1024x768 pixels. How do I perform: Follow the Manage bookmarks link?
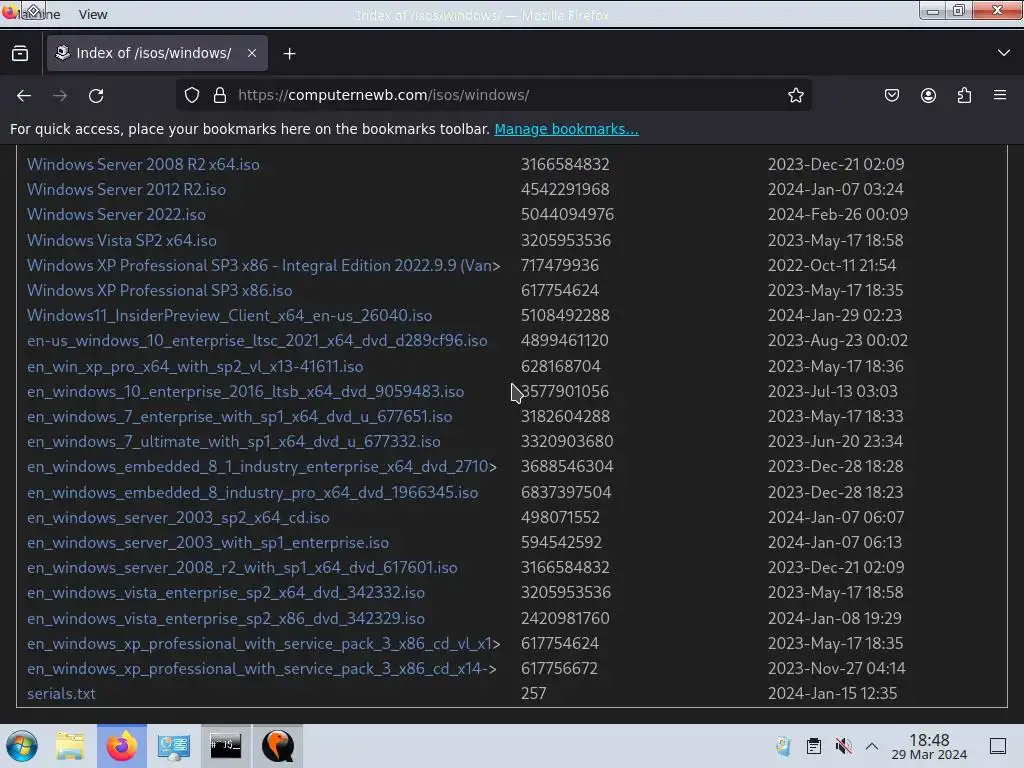566,129
